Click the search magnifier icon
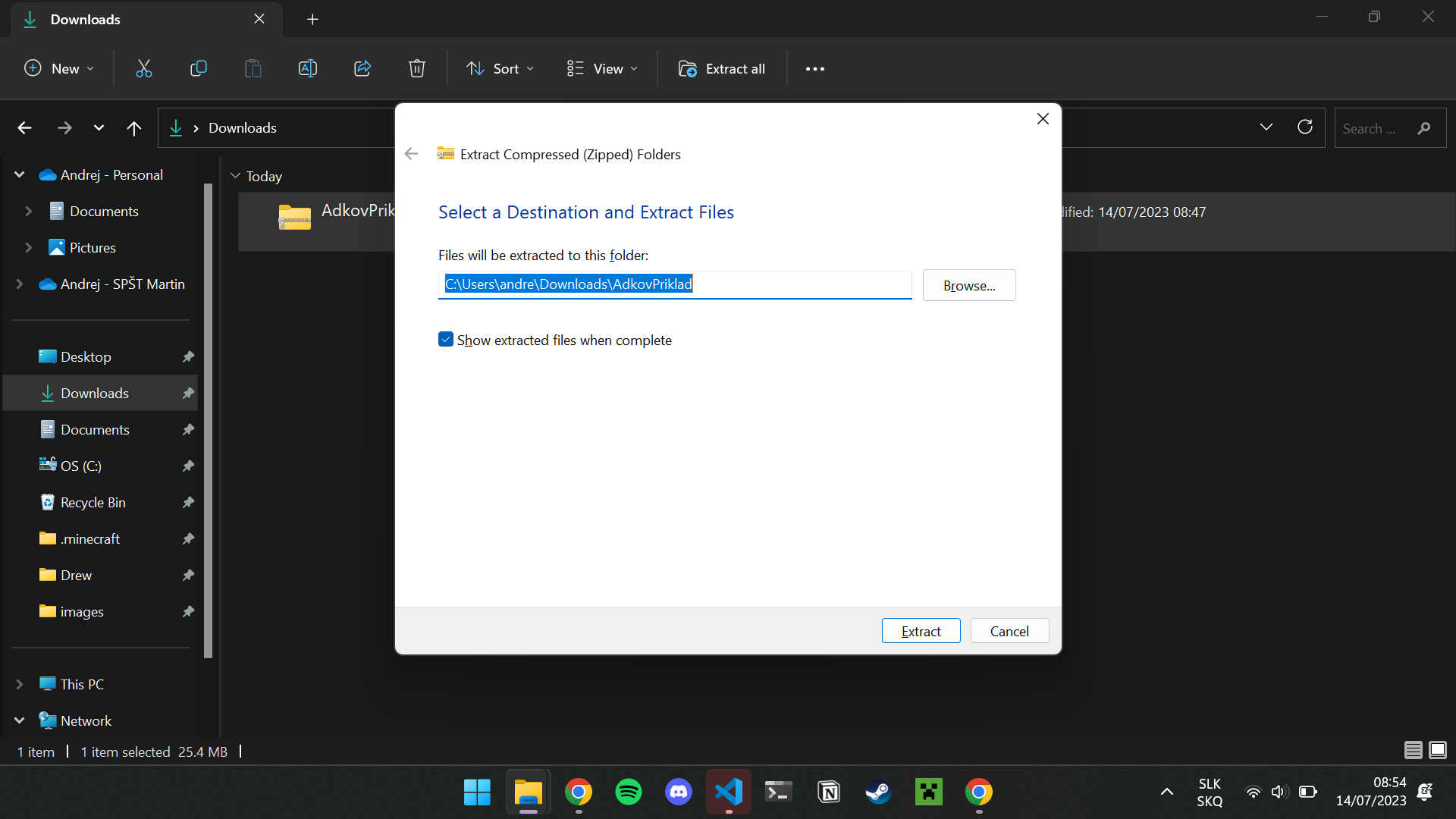This screenshot has height=819, width=1456. coord(1424,129)
